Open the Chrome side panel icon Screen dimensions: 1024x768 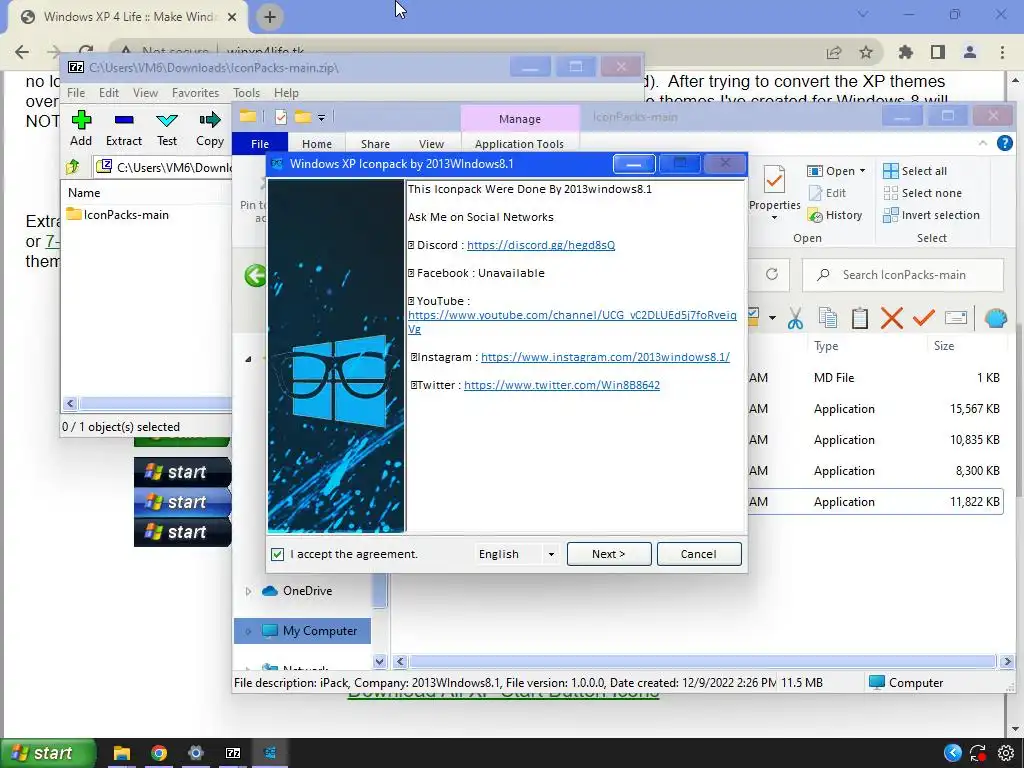tap(938, 52)
